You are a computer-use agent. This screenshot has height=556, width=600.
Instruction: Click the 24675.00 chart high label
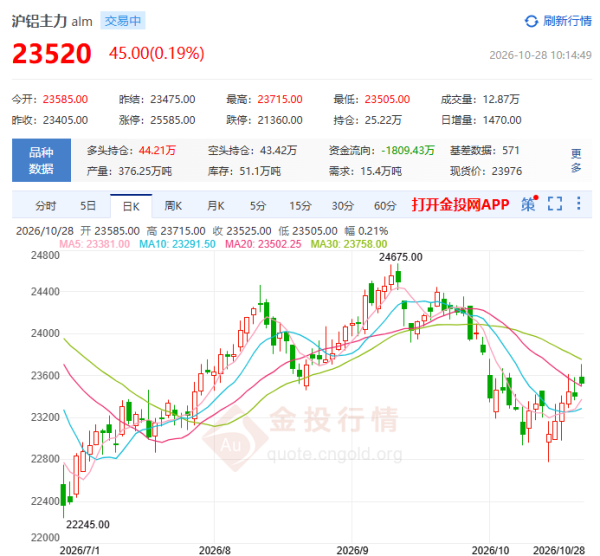pyautogui.click(x=401, y=257)
